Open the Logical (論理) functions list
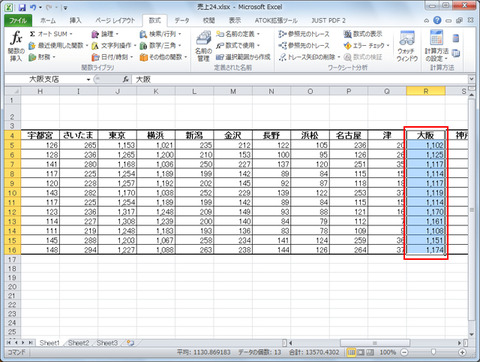This screenshot has width=480, height=362. [x=105, y=34]
